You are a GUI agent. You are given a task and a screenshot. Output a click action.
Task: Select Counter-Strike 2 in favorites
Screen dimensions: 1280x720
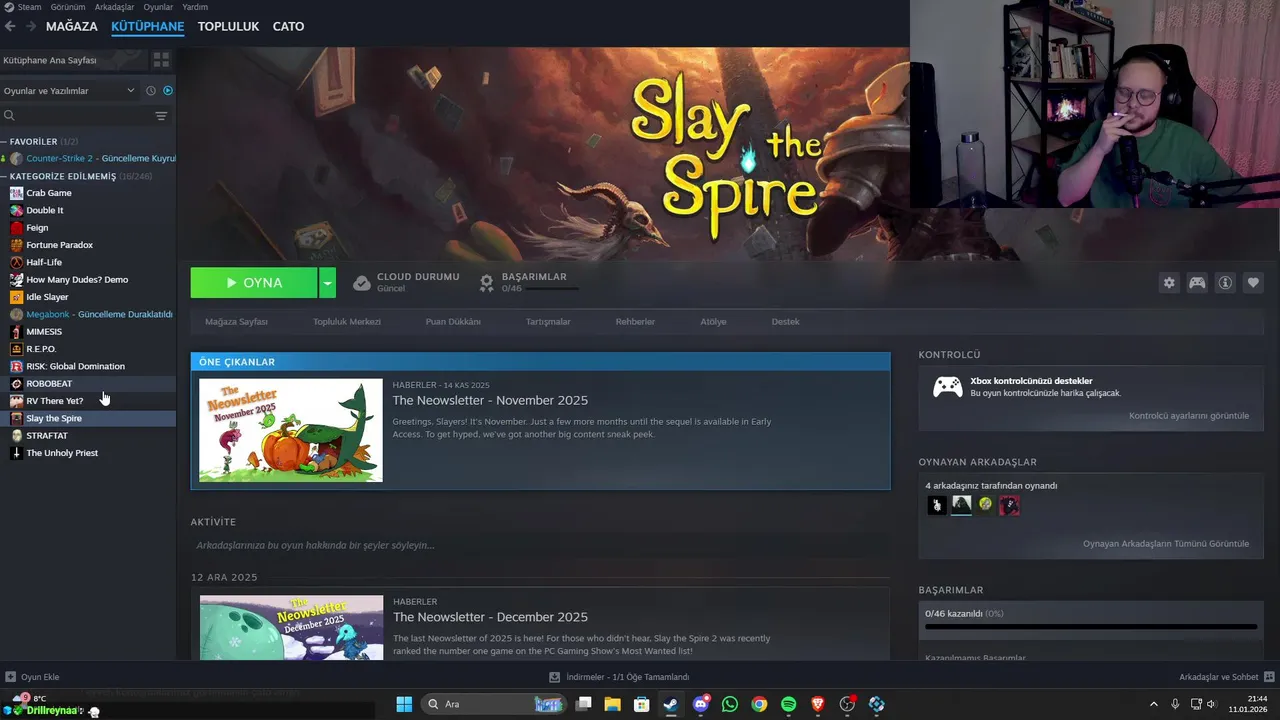pyautogui.click(x=88, y=158)
